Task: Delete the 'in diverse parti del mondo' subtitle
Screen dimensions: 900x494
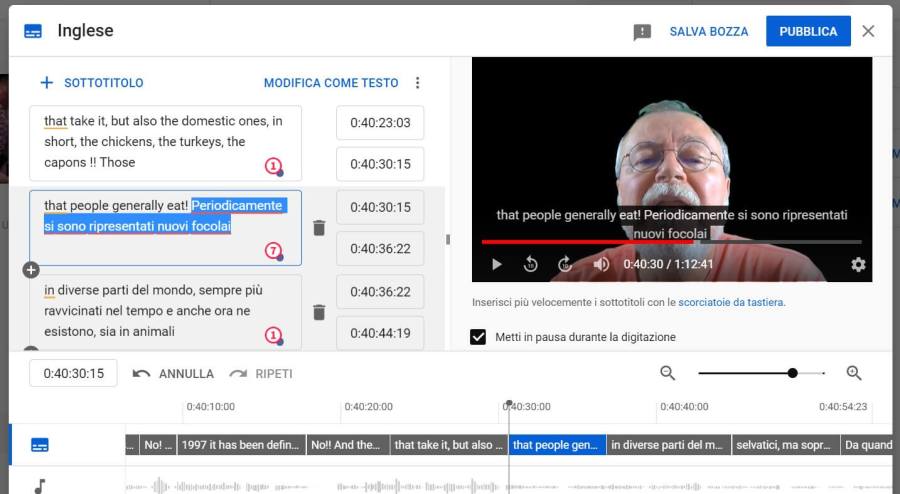Action: point(319,312)
